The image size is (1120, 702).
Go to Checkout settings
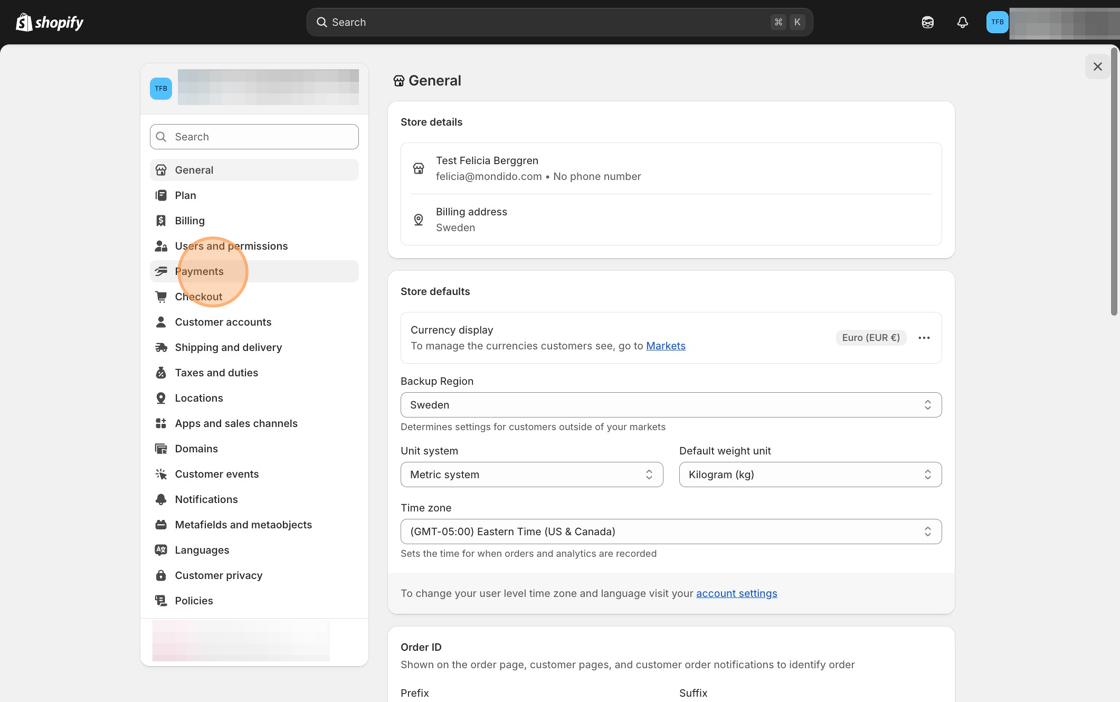[254, 296]
